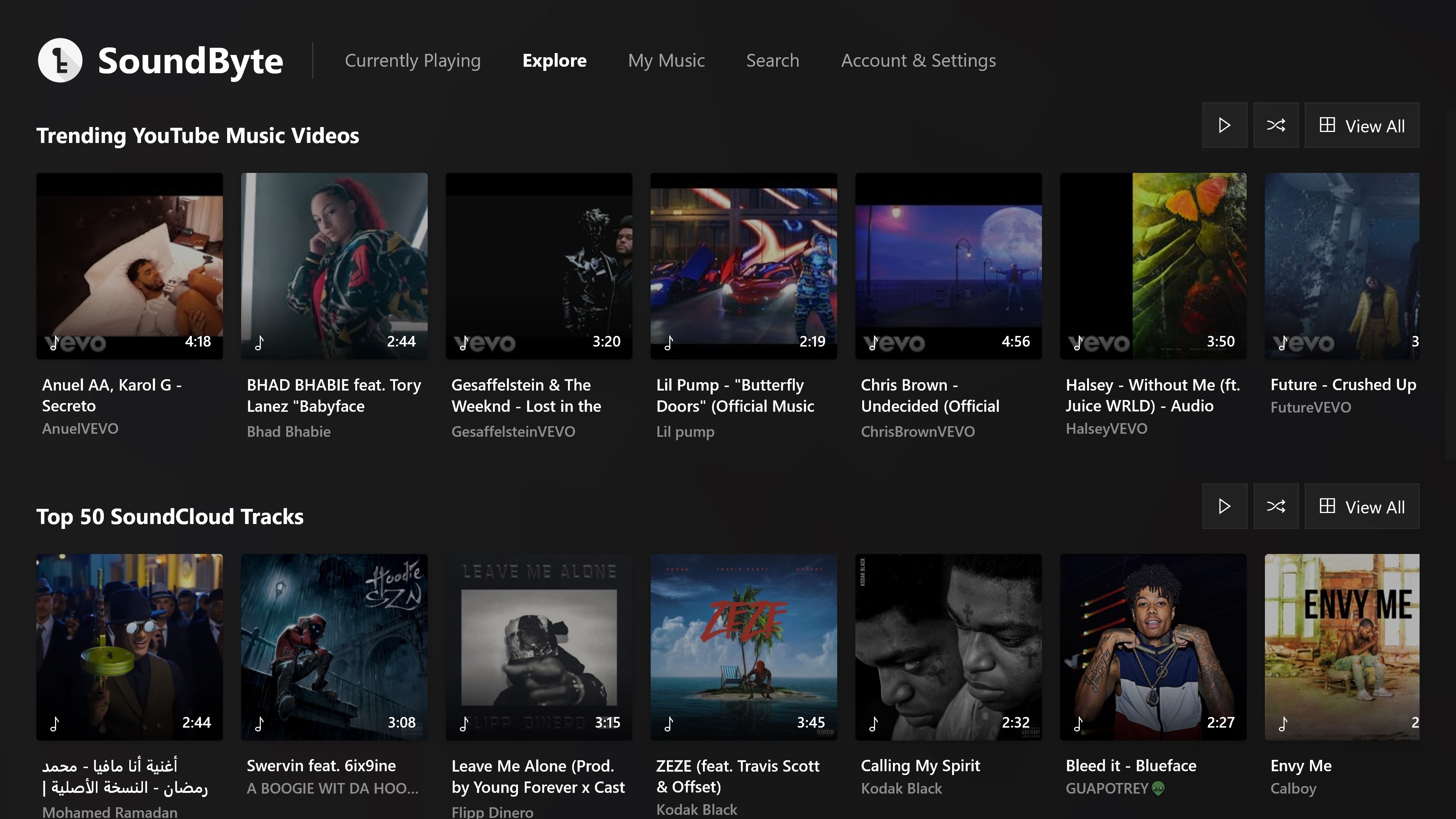
Task: Play all Top 50 SoundCloud Tracks
Action: [1224, 507]
